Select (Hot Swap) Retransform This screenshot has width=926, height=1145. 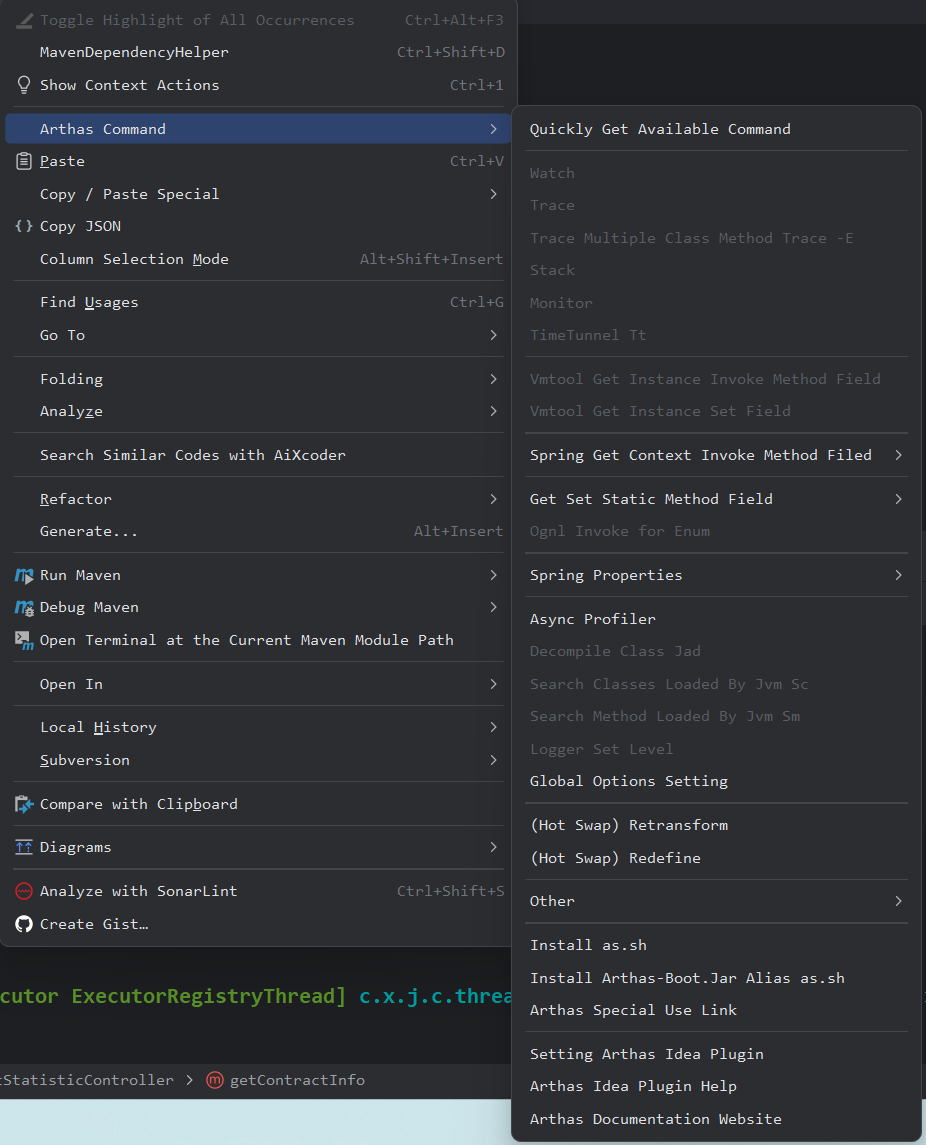[716, 825]
